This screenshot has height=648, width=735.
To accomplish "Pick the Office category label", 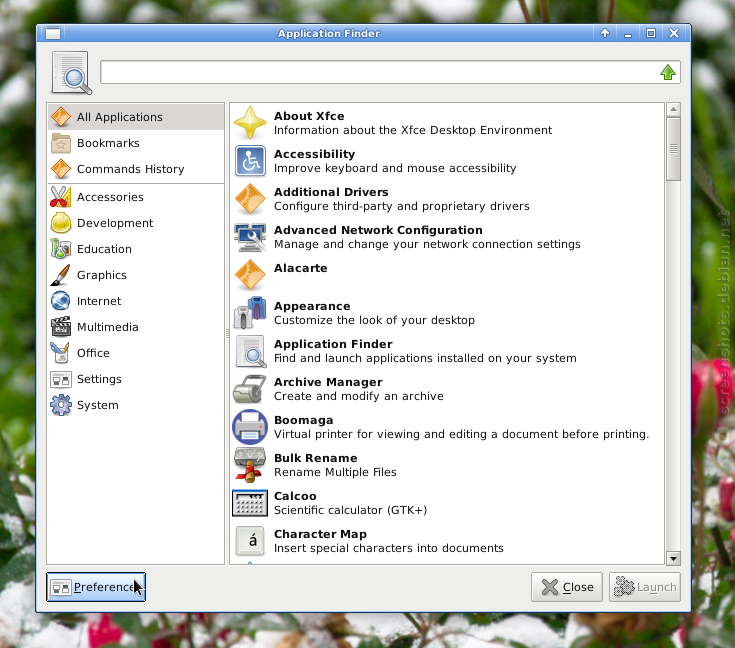I will pos(93,353).
